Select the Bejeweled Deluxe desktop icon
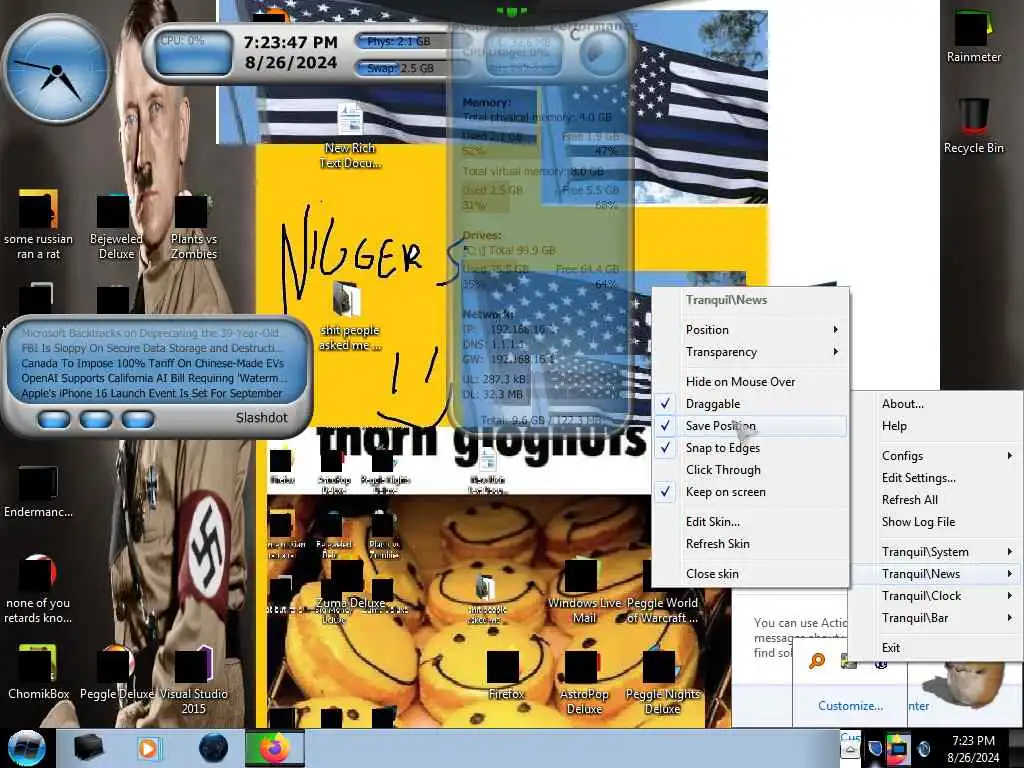The width and height of the screenshot is (1024, 768). pos(116,226)
